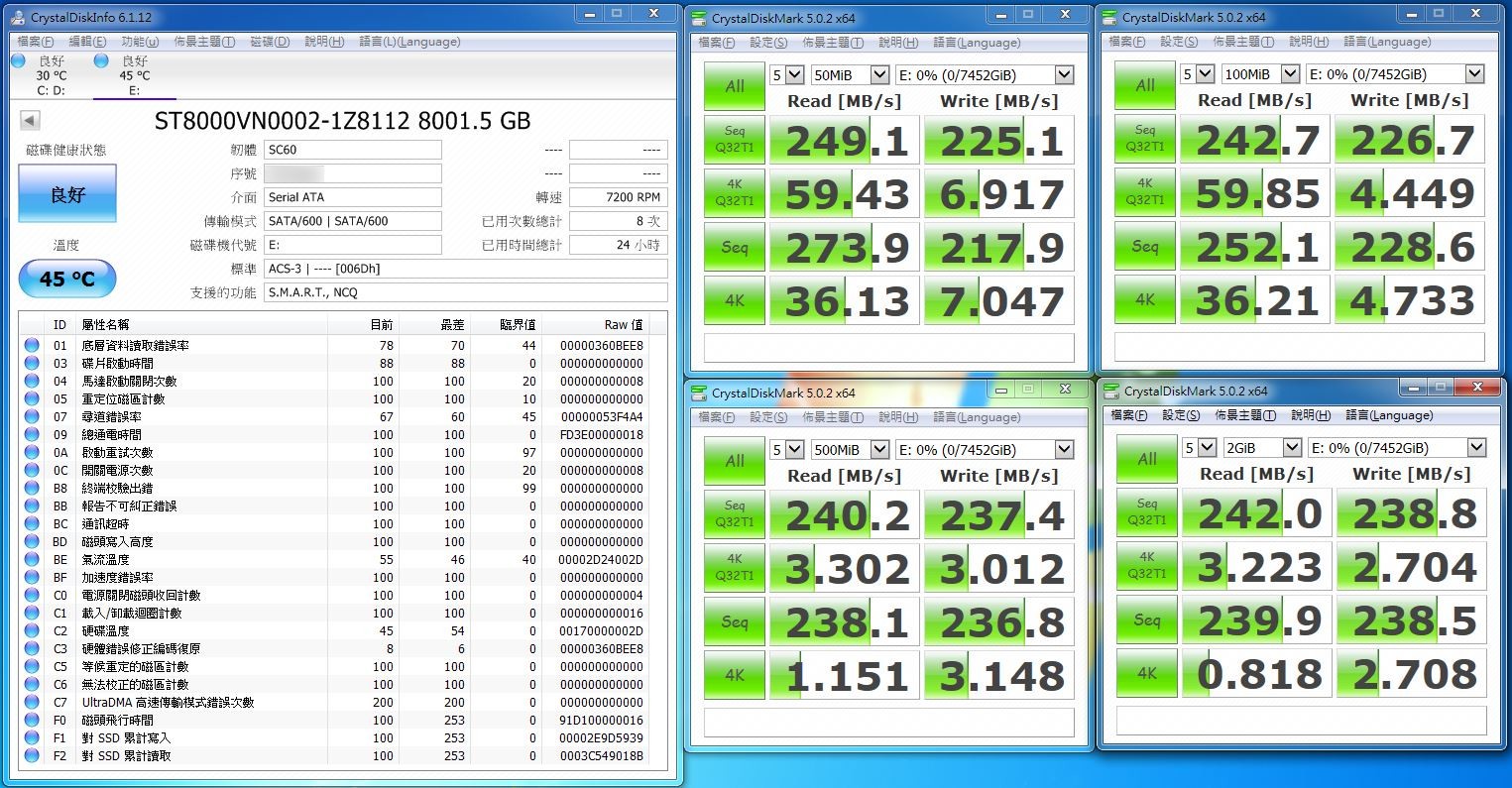The width and height of the screenshot is (1512, 788).
Task: Click the 237.4 Seq Q32T1 write result
Action: point(999,514)
